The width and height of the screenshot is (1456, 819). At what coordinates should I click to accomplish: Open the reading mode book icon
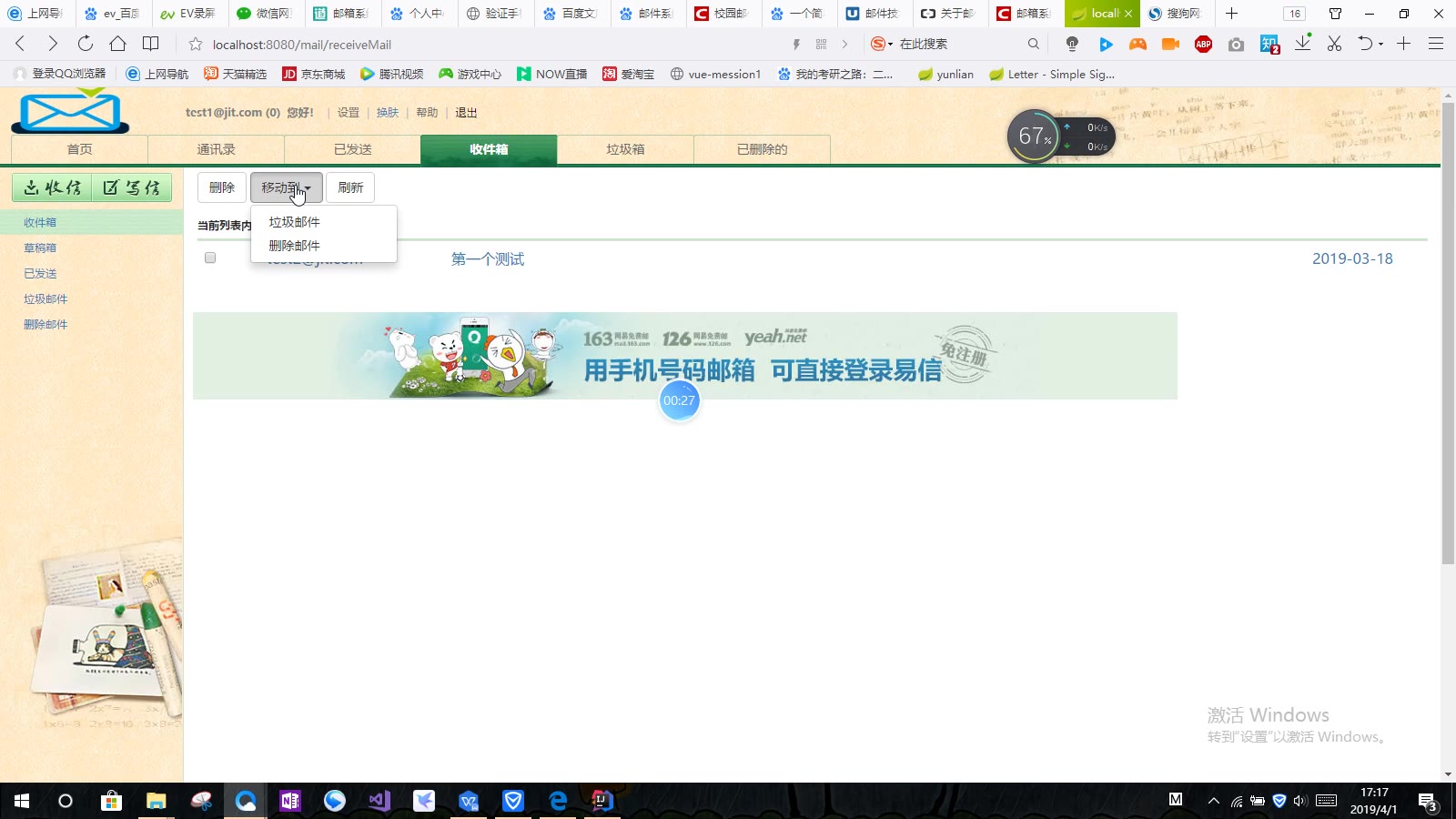151,44
